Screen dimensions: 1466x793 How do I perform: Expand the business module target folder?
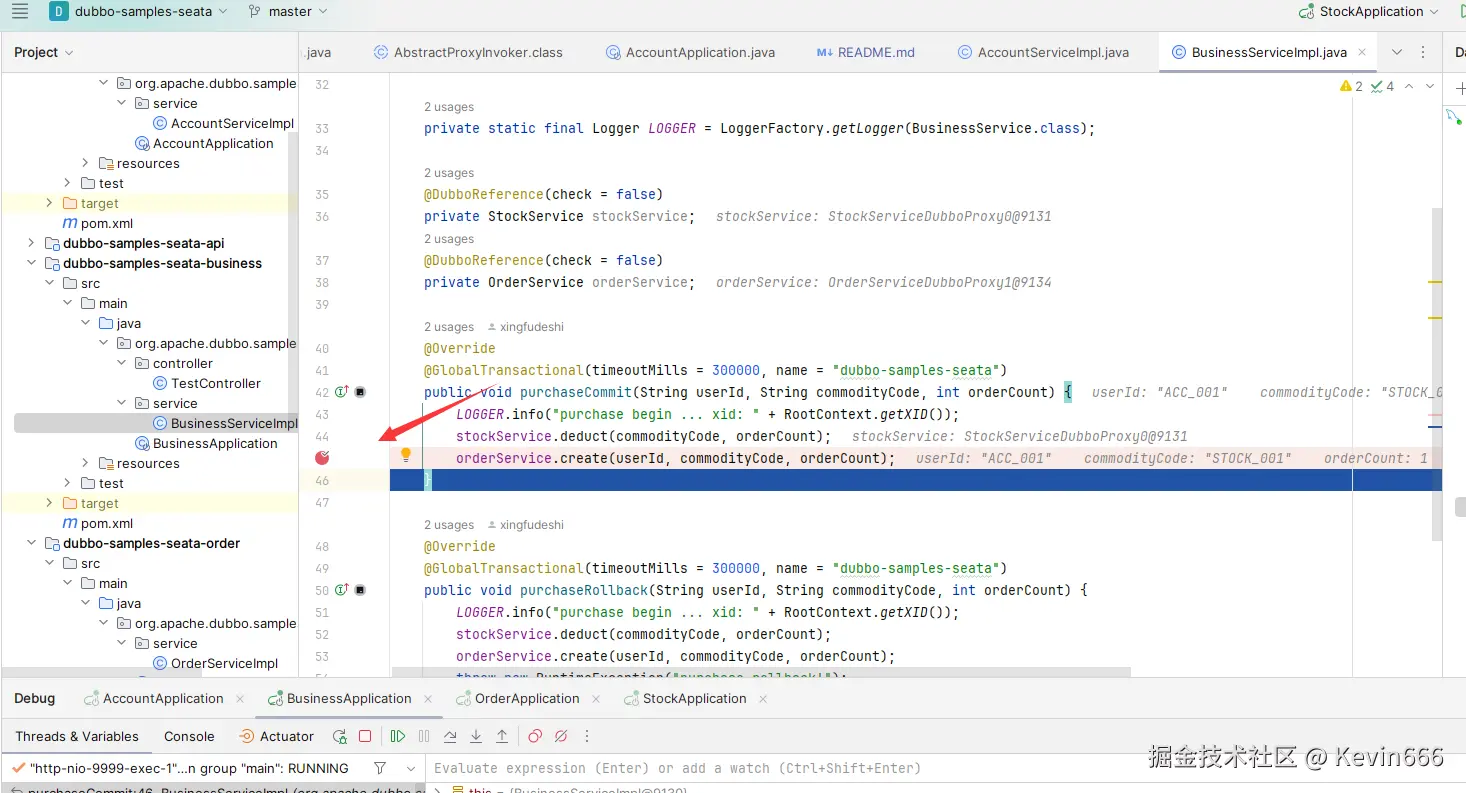pyautogui.click(x=49, y=503)
